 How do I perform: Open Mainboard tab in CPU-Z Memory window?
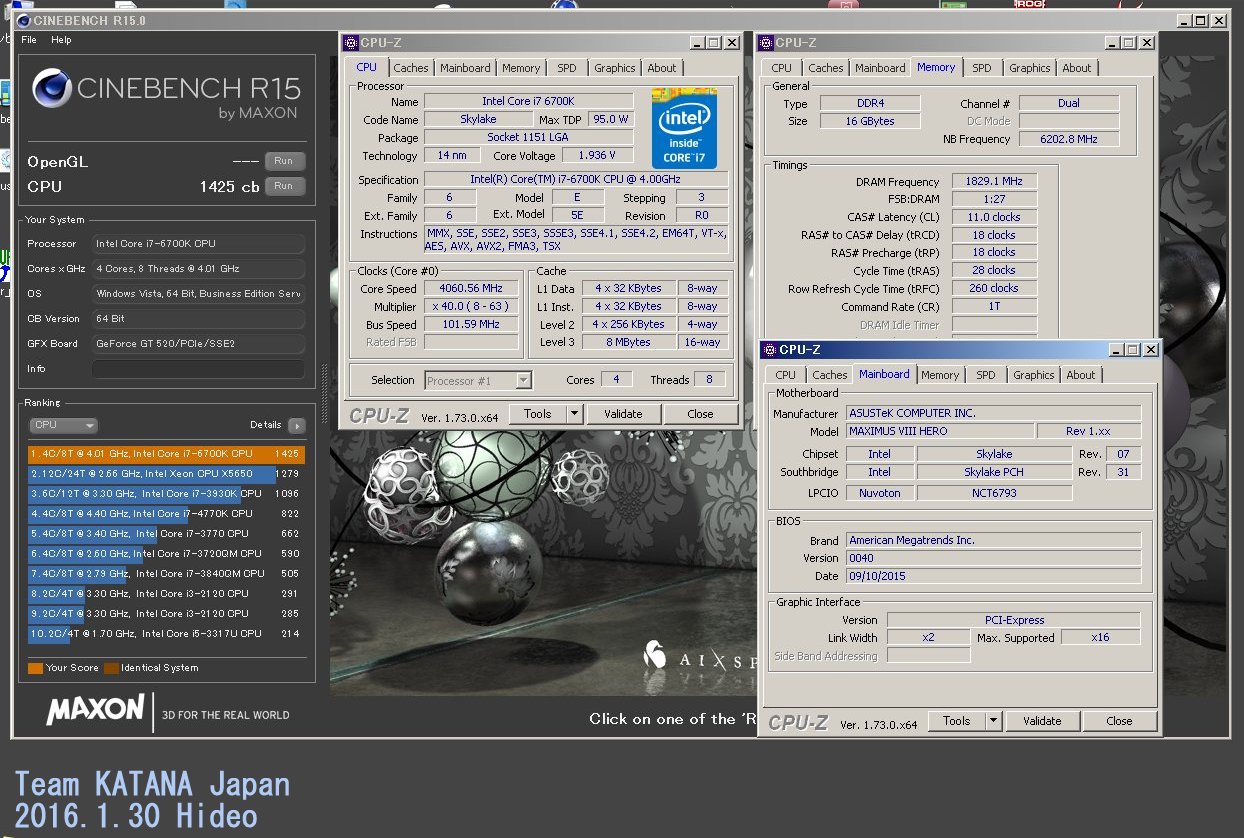(881, 68)
